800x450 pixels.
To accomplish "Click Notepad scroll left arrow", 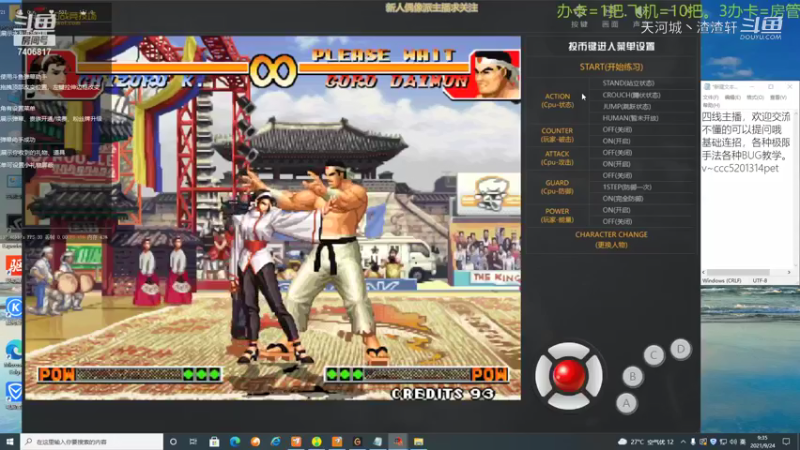I will coord(704,272).
